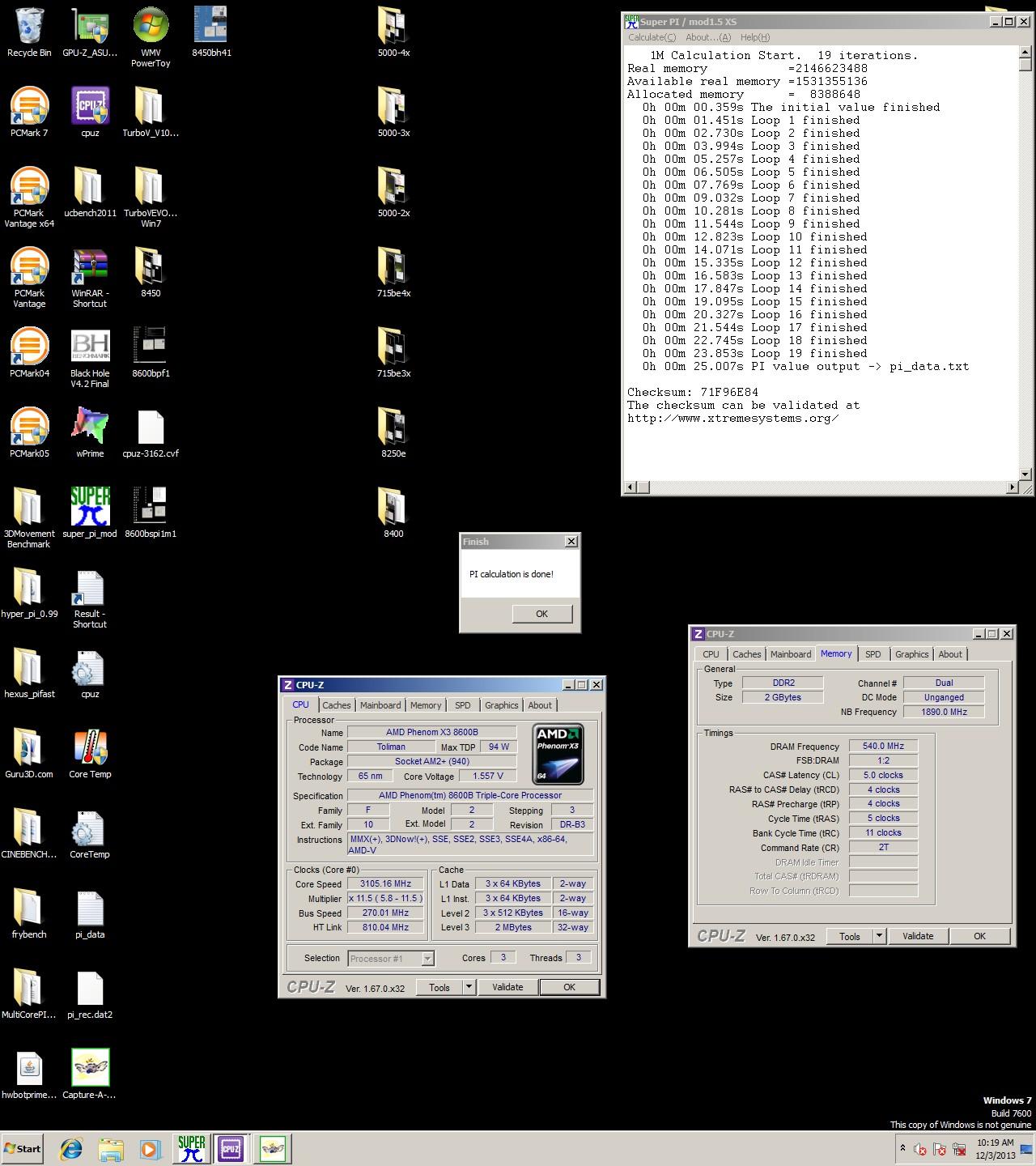Click Tools button in CPU-Z CPU window

coord(439,987)
